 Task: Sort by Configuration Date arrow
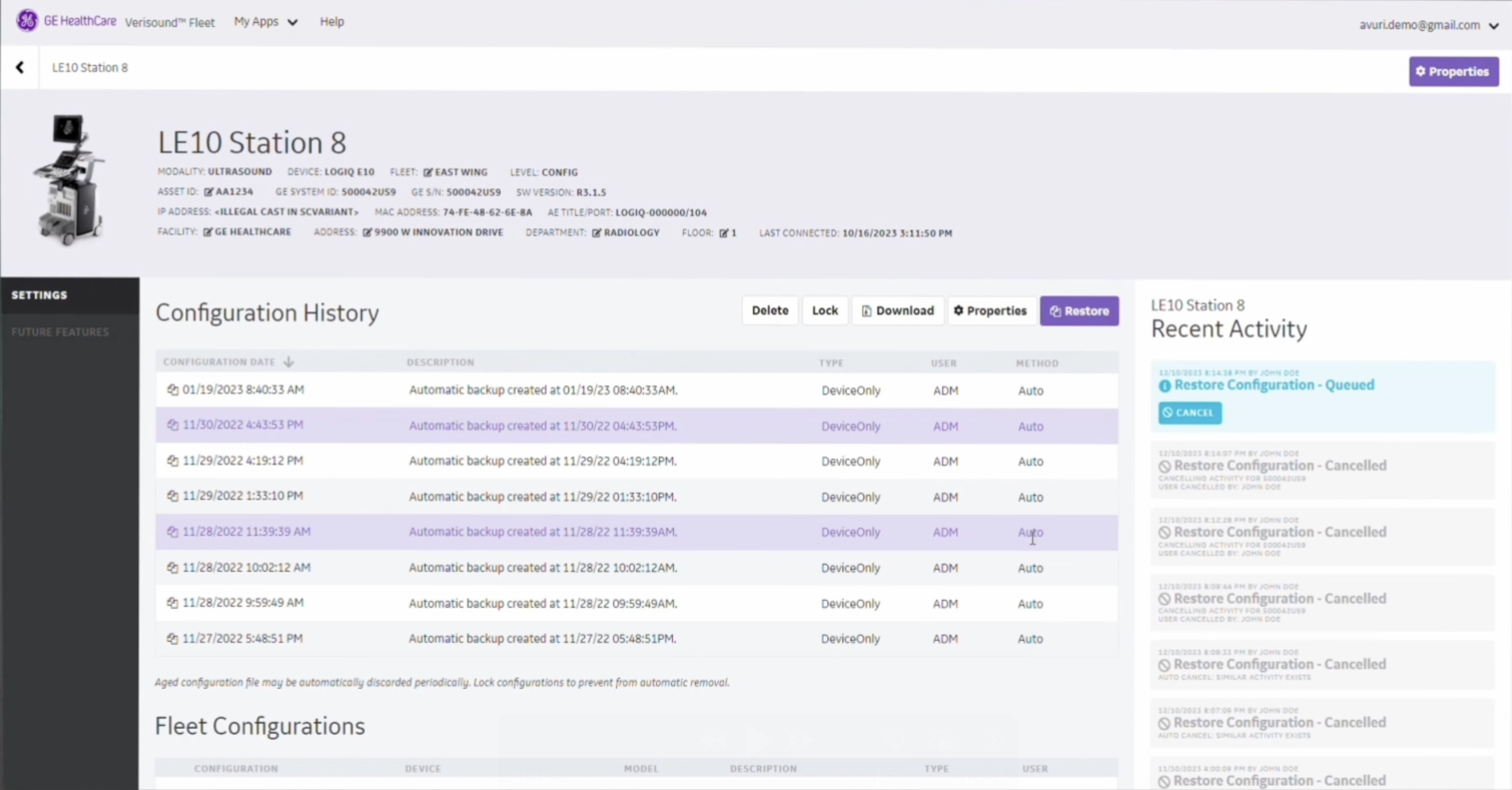coord(288,362)
